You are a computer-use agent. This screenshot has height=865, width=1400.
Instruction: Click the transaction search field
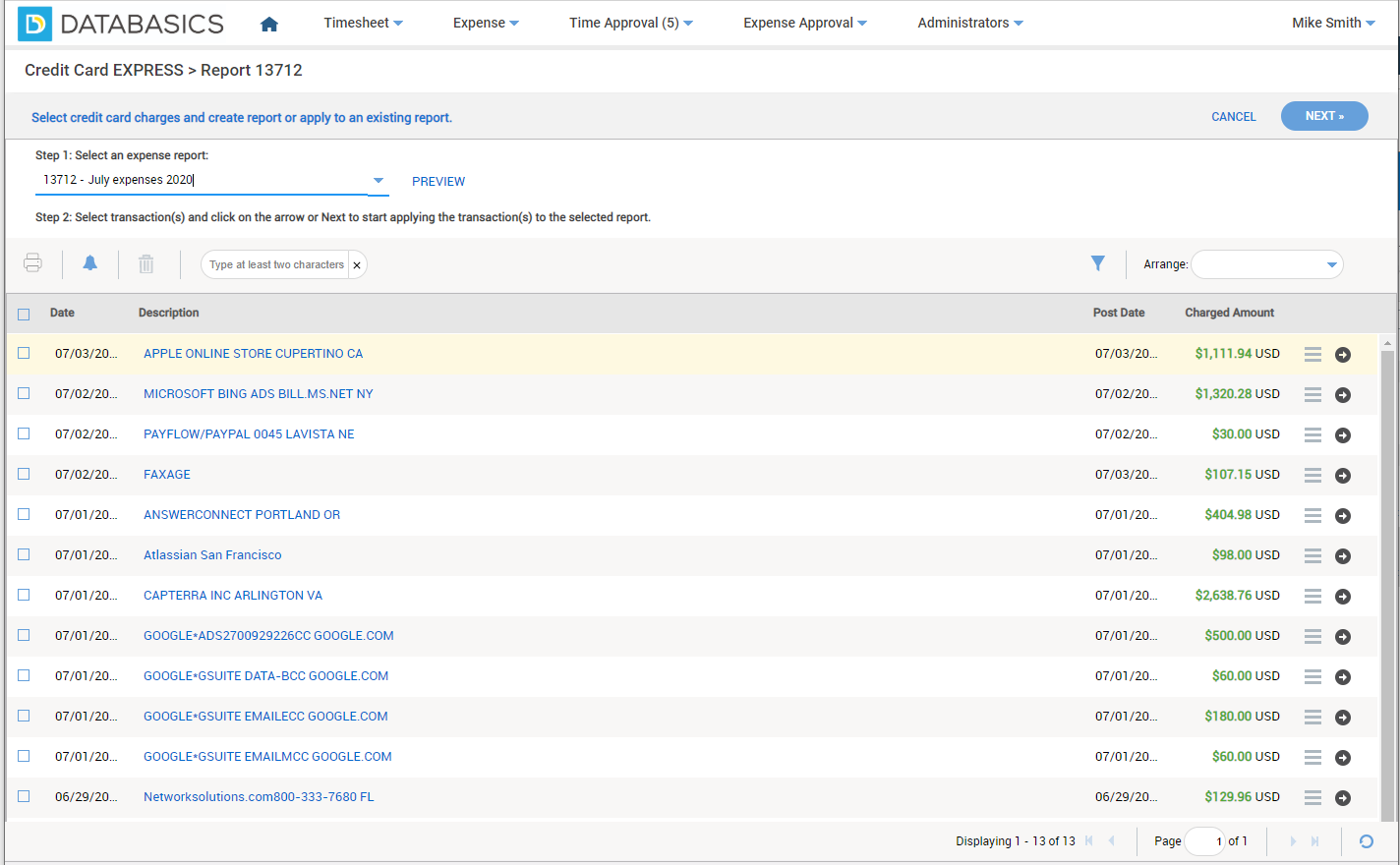point(276,264)
